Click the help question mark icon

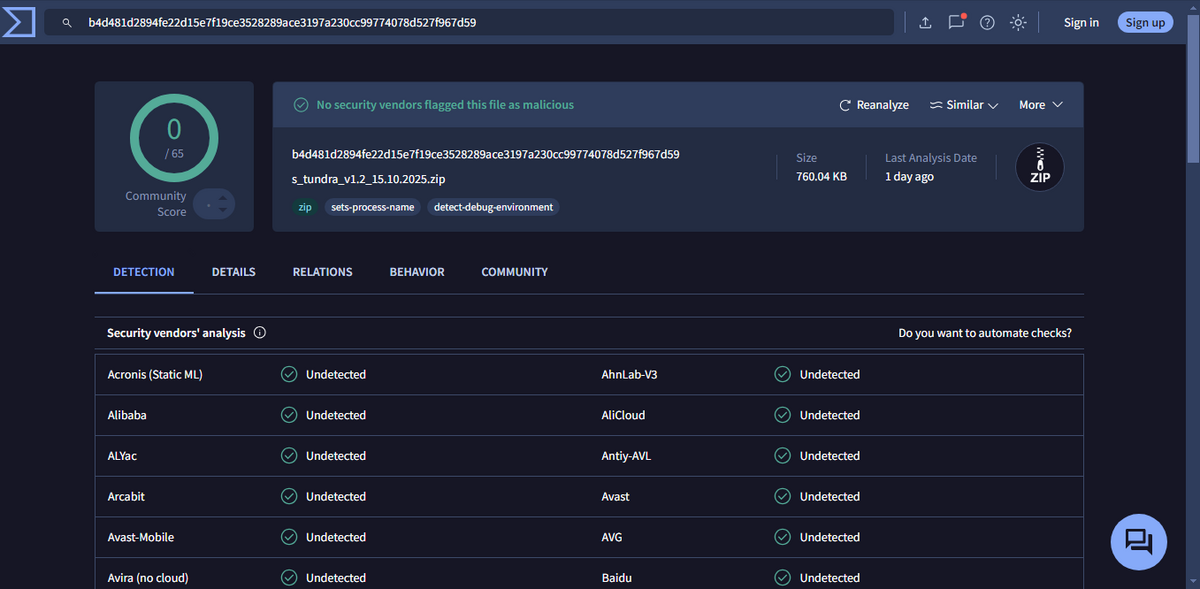pyautogui.click(x=987, y=22)
